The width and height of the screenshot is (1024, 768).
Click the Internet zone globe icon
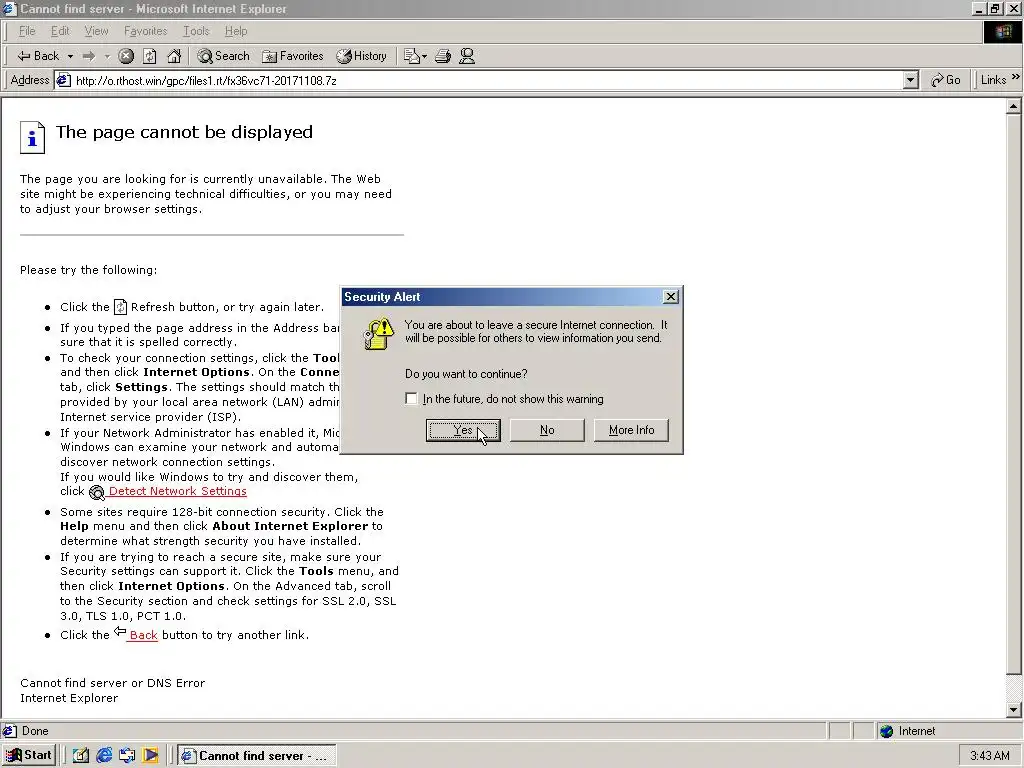886,731
